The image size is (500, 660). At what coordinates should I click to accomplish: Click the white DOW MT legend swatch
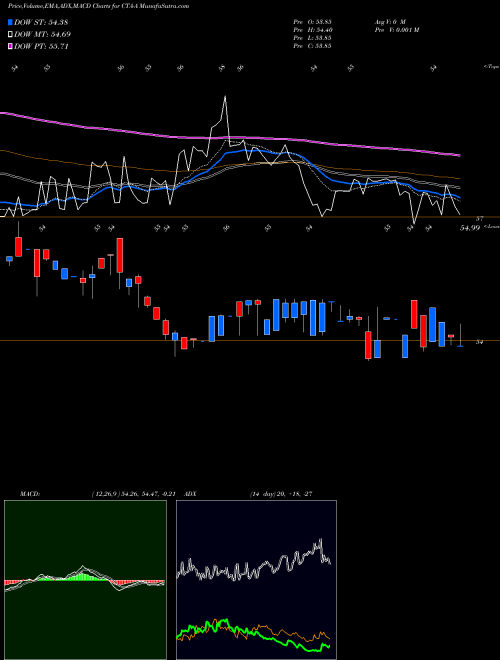click(11, 35)
